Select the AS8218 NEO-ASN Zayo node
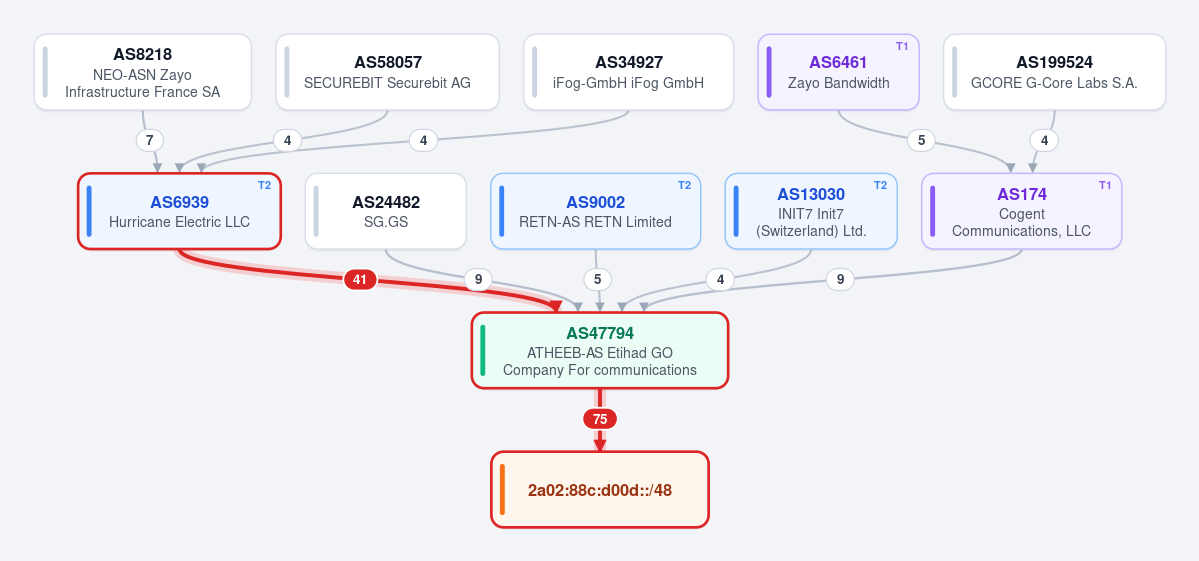Image resolution: width=1199 pixels, height=561 pixels. tap(143, 72)
